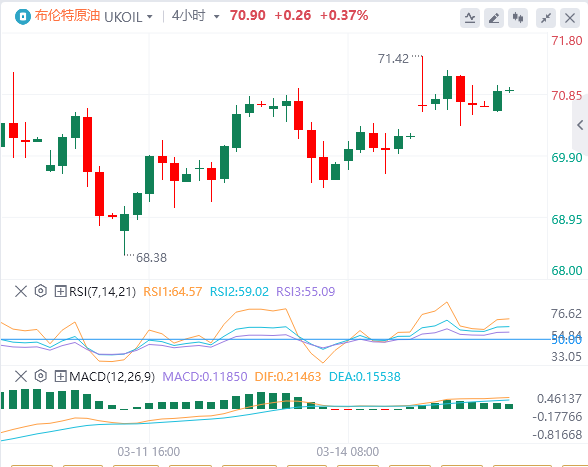Open RSI indicator settings hexagon
588x467 pixels.
coord(40,291)
